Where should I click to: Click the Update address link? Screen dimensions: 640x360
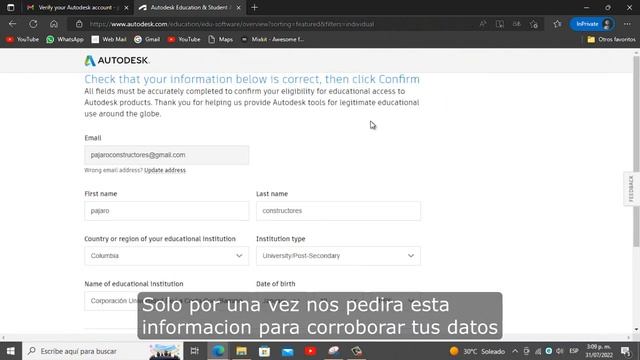coord(165,170)
